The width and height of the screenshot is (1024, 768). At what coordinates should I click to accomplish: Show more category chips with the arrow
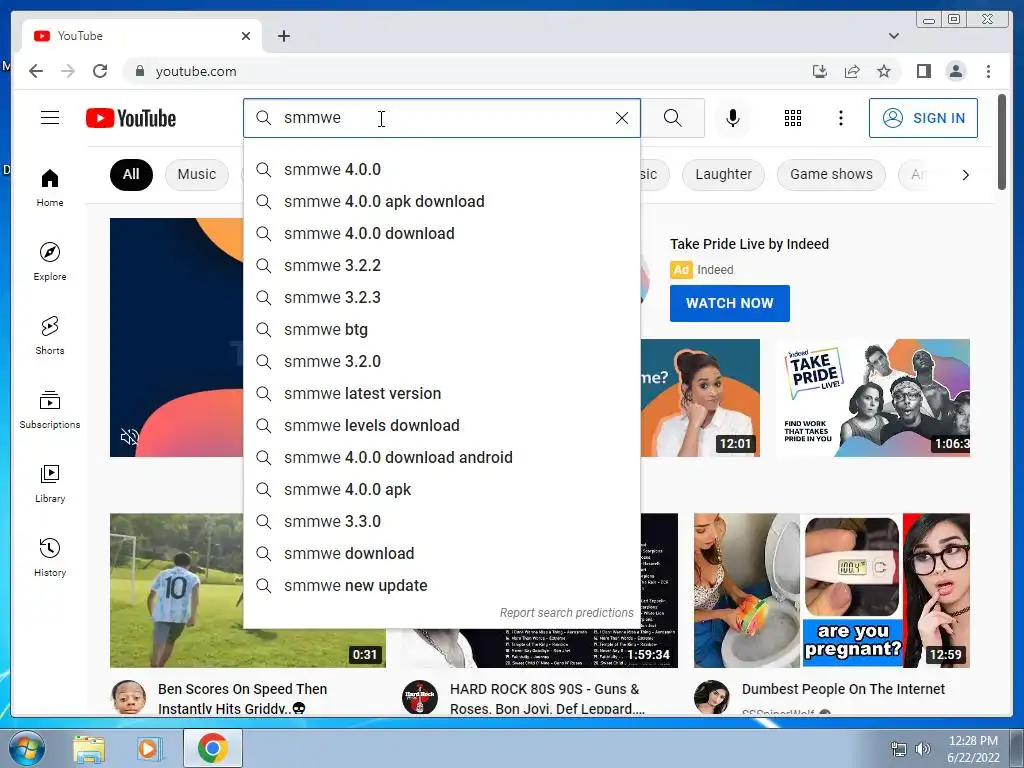coord(965,174)
